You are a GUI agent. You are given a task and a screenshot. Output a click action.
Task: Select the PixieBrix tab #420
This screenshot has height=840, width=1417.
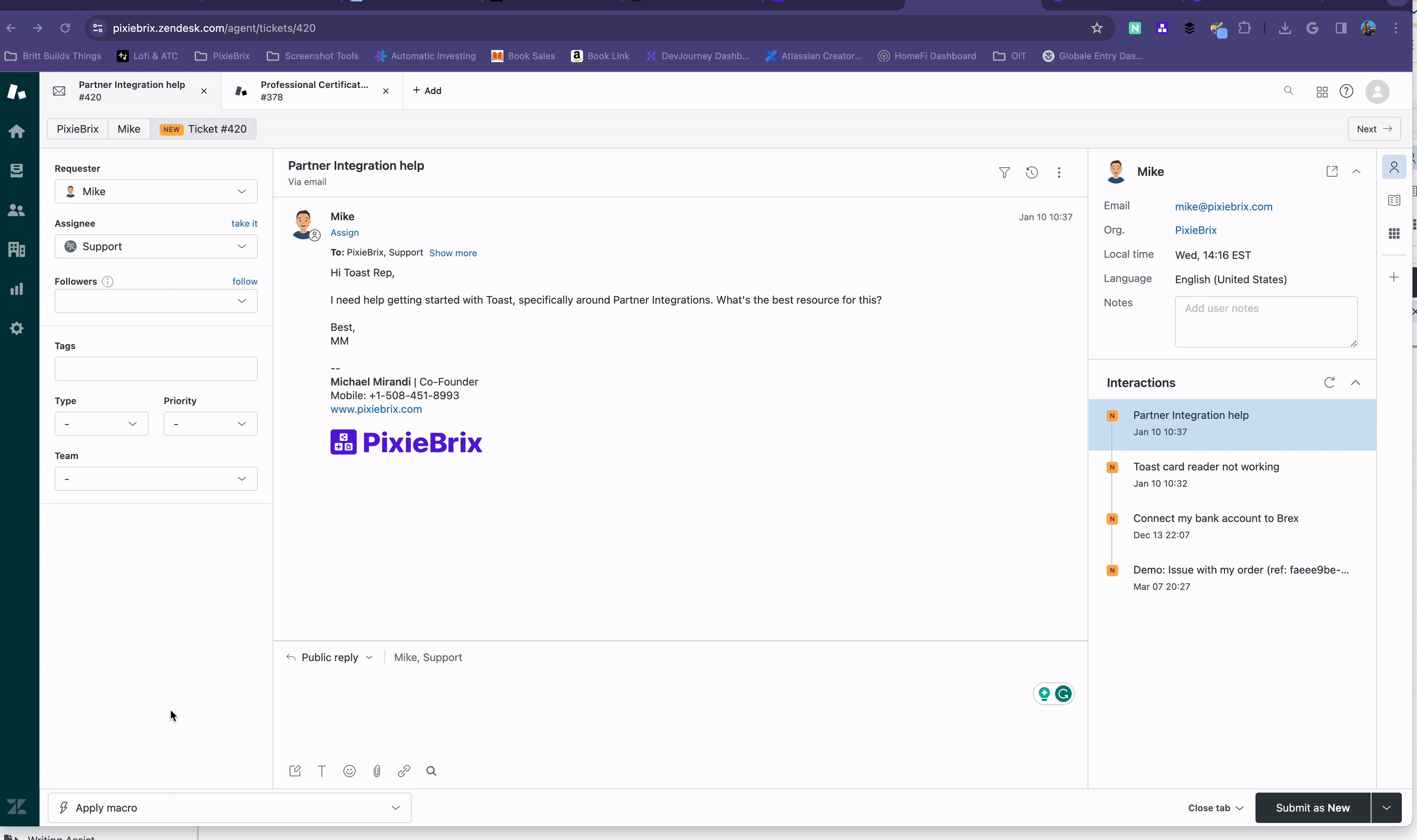(x=78, y=128)
